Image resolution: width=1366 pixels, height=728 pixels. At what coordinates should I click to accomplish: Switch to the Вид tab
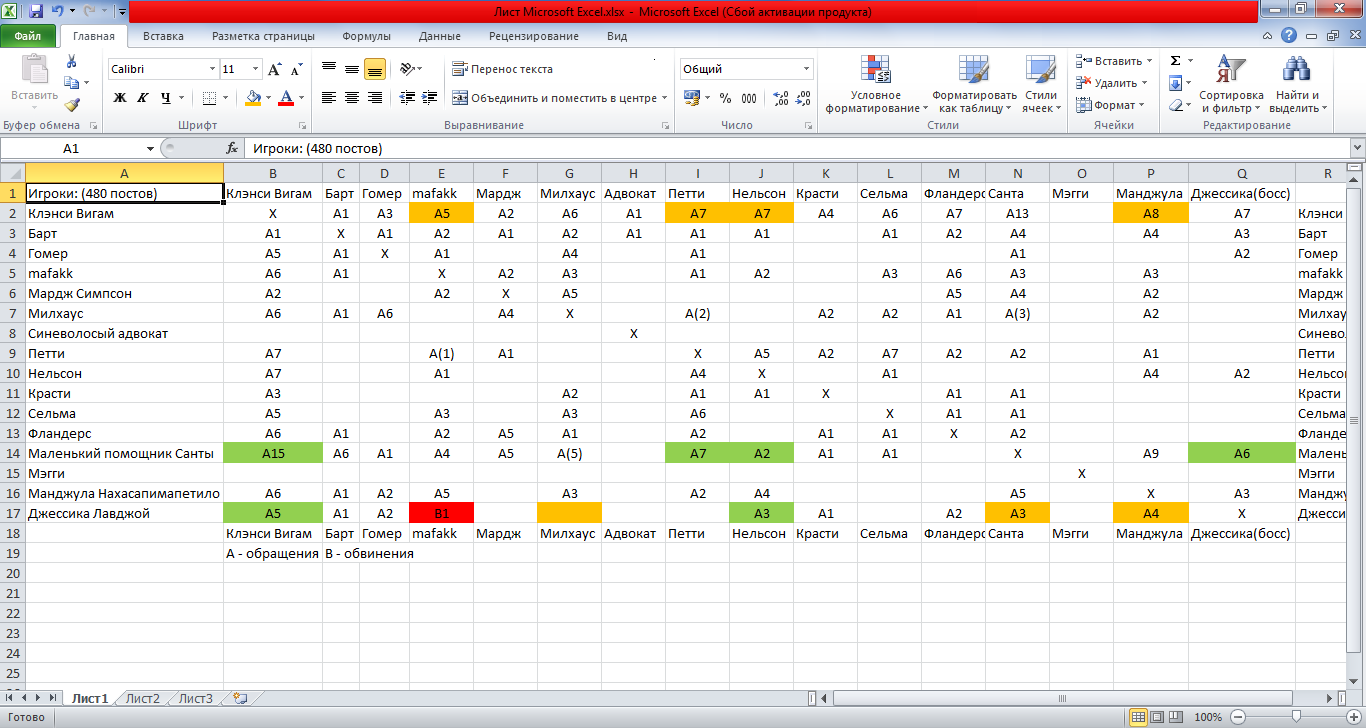[x=617, y=36]
